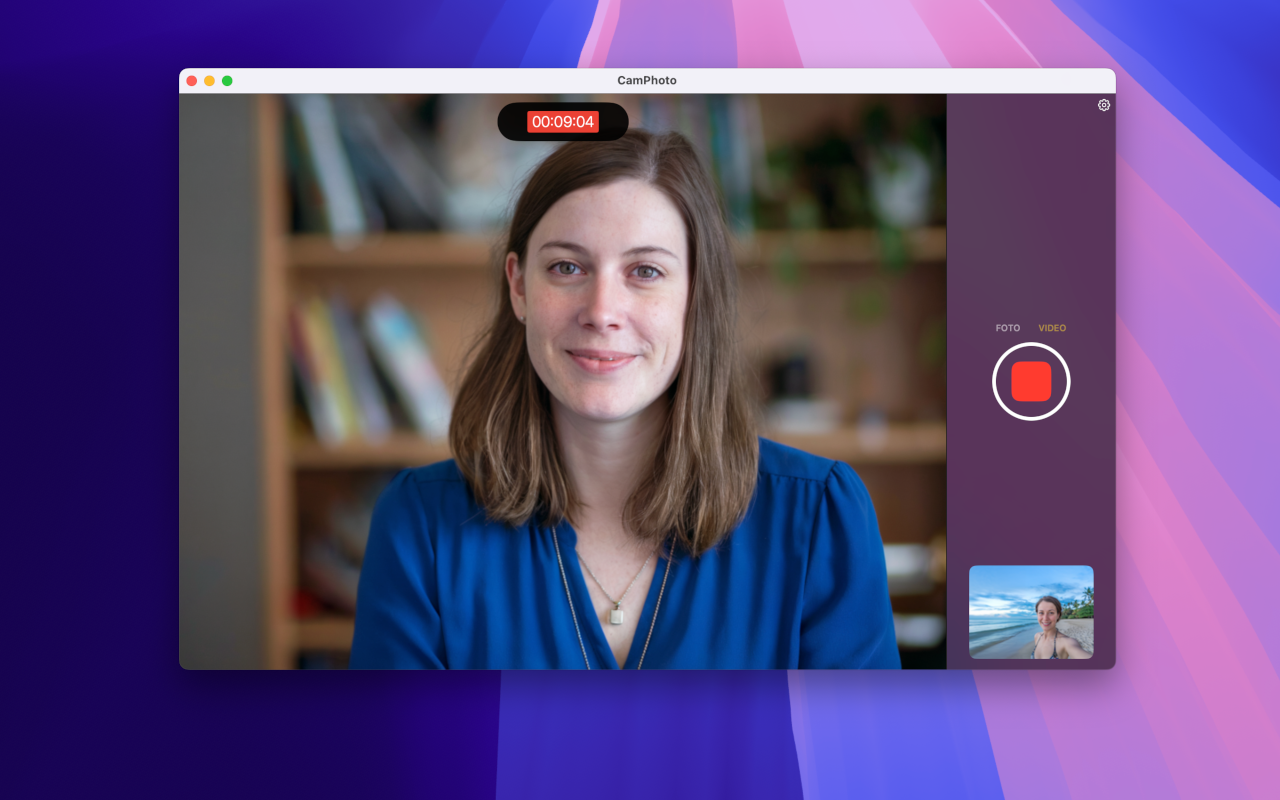Click the white ring around the stop button

(x=1031, y=346)
